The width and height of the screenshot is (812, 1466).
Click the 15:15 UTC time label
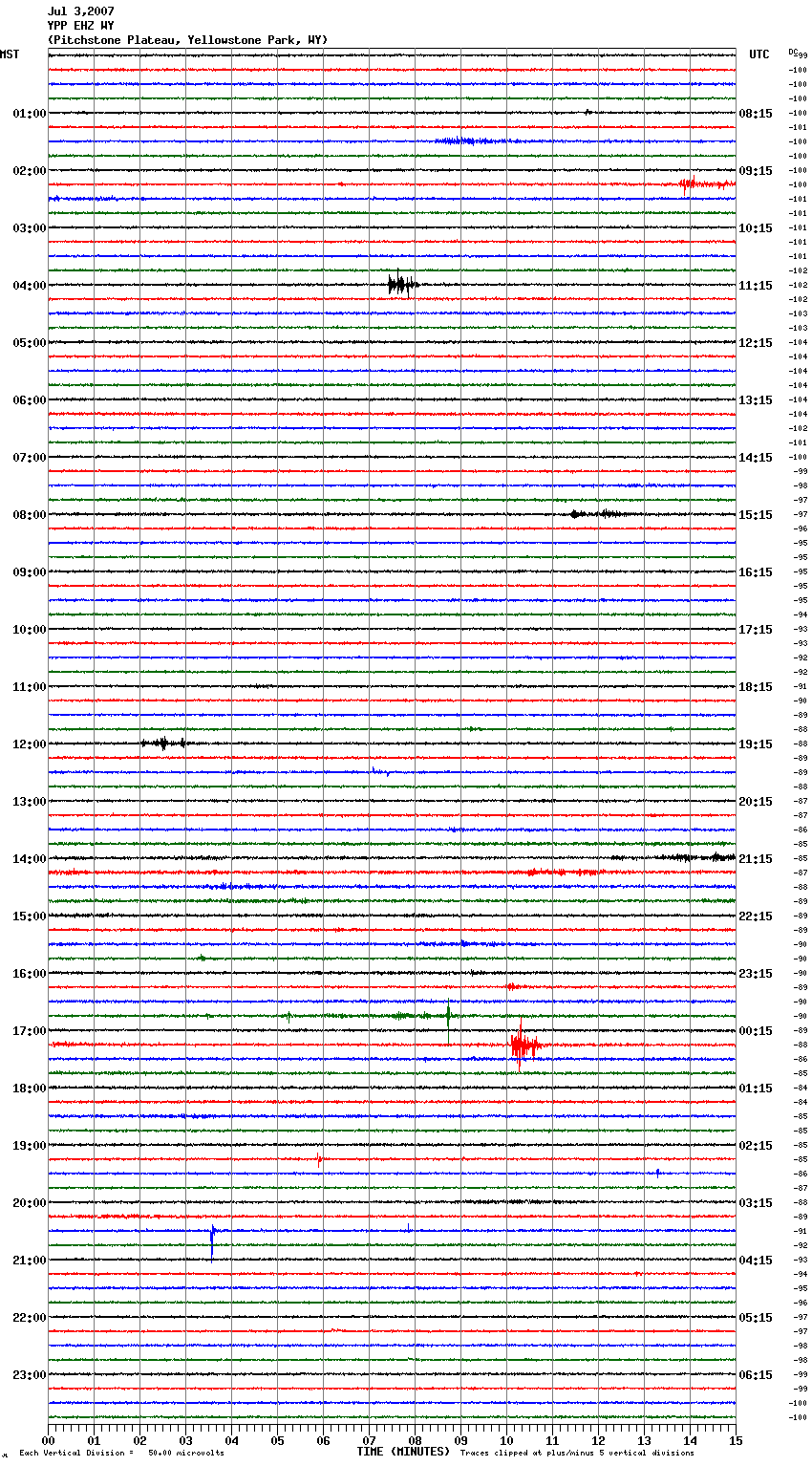point(756,515)
